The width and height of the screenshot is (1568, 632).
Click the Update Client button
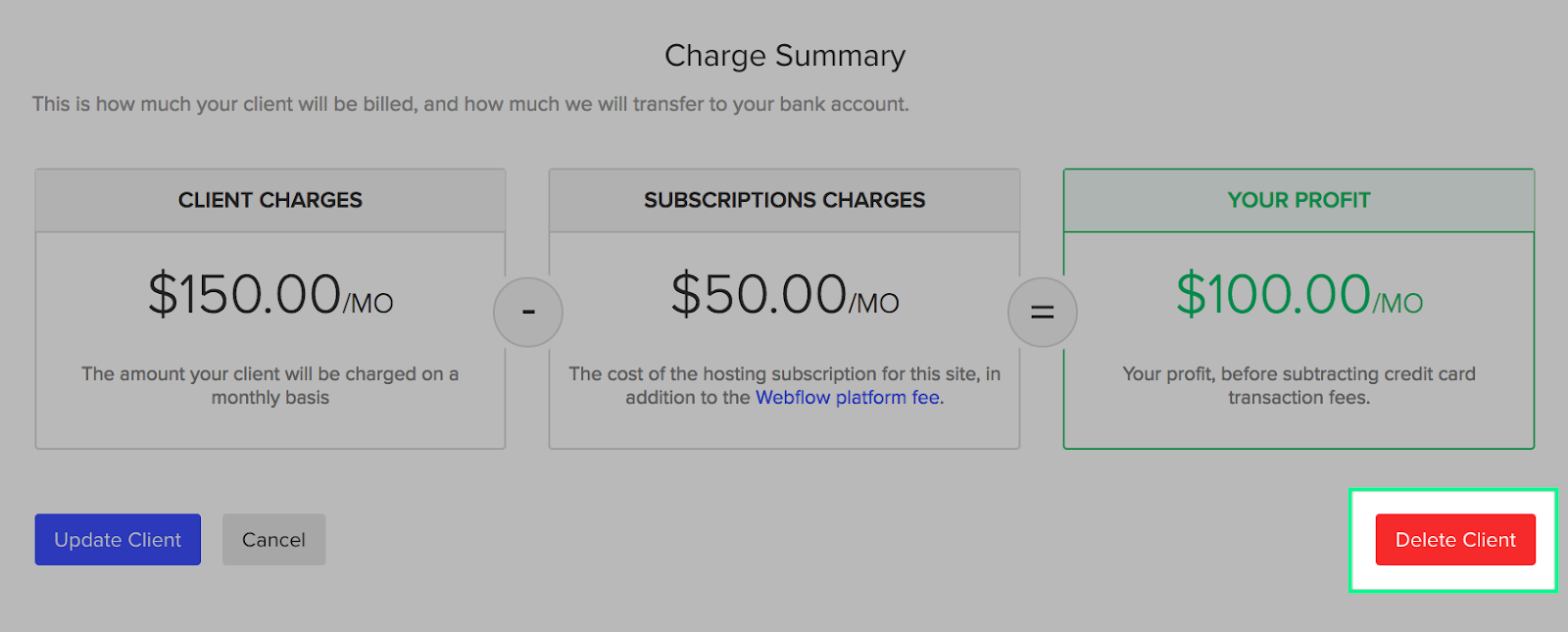[x=118, y=540]
